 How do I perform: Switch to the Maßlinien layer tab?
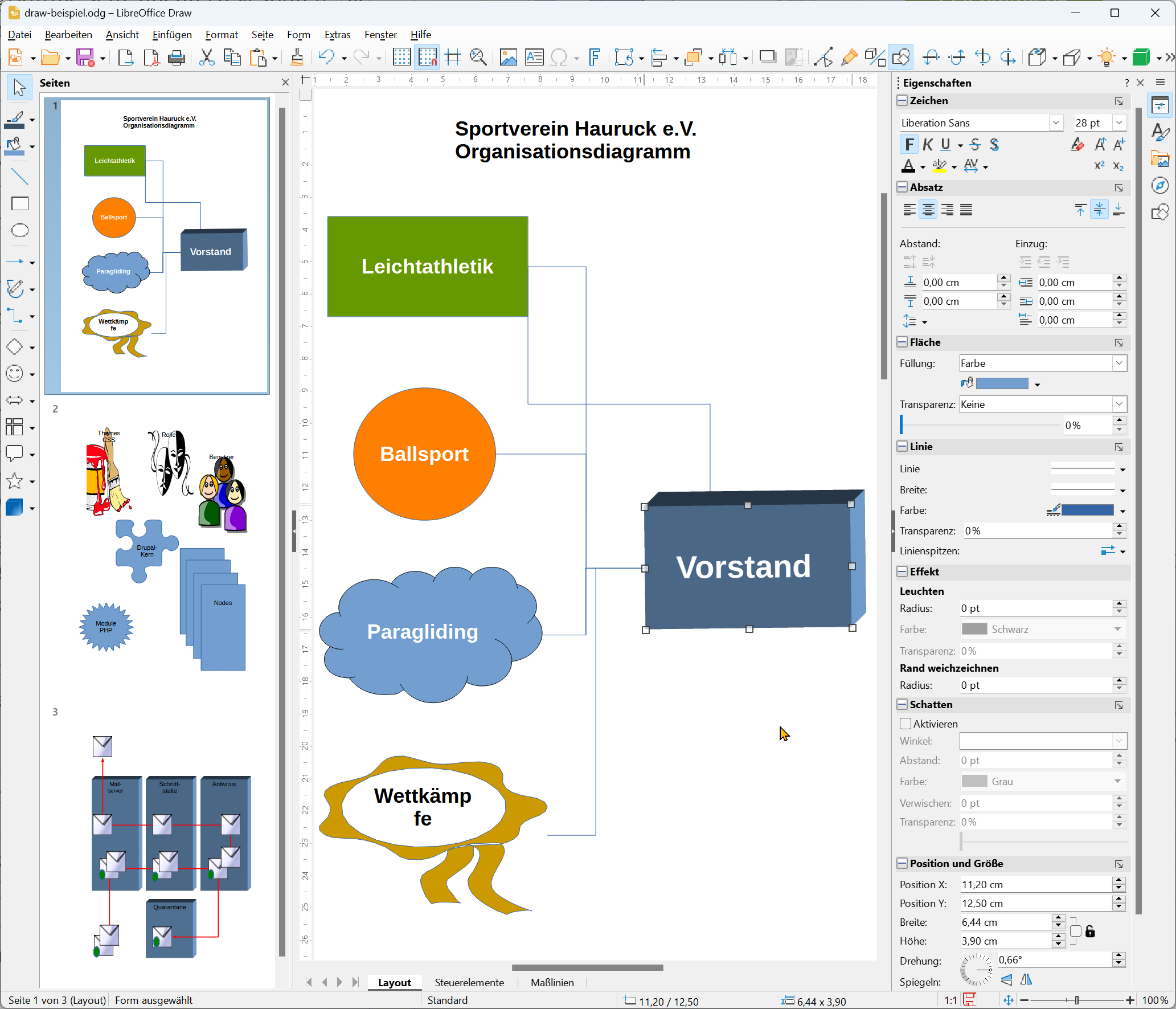(552, 982)
